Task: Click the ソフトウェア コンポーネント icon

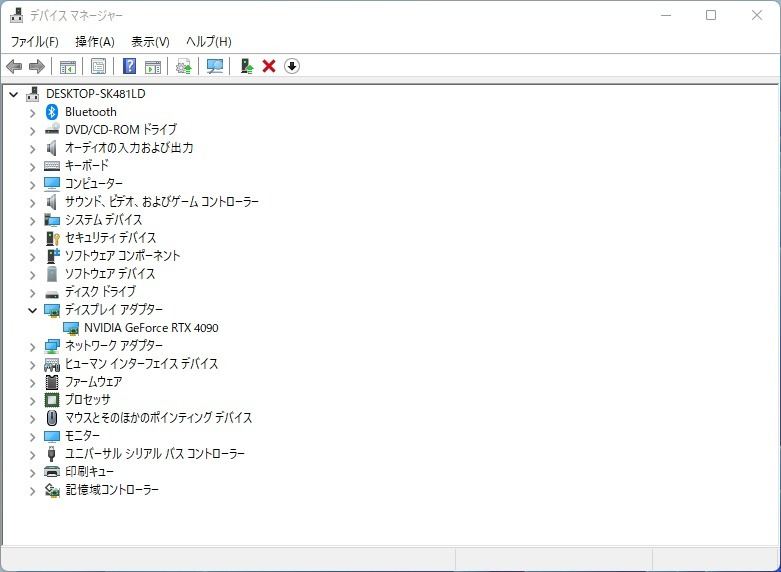Action: 52,256
